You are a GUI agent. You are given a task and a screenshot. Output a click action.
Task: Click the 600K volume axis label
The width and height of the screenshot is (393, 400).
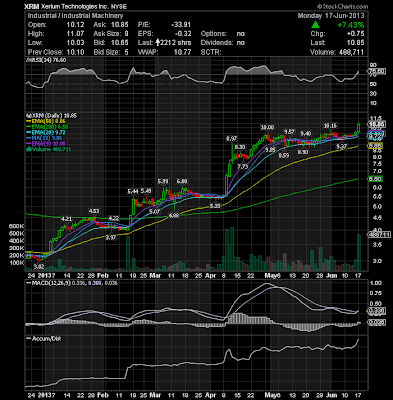click(16, 226)
